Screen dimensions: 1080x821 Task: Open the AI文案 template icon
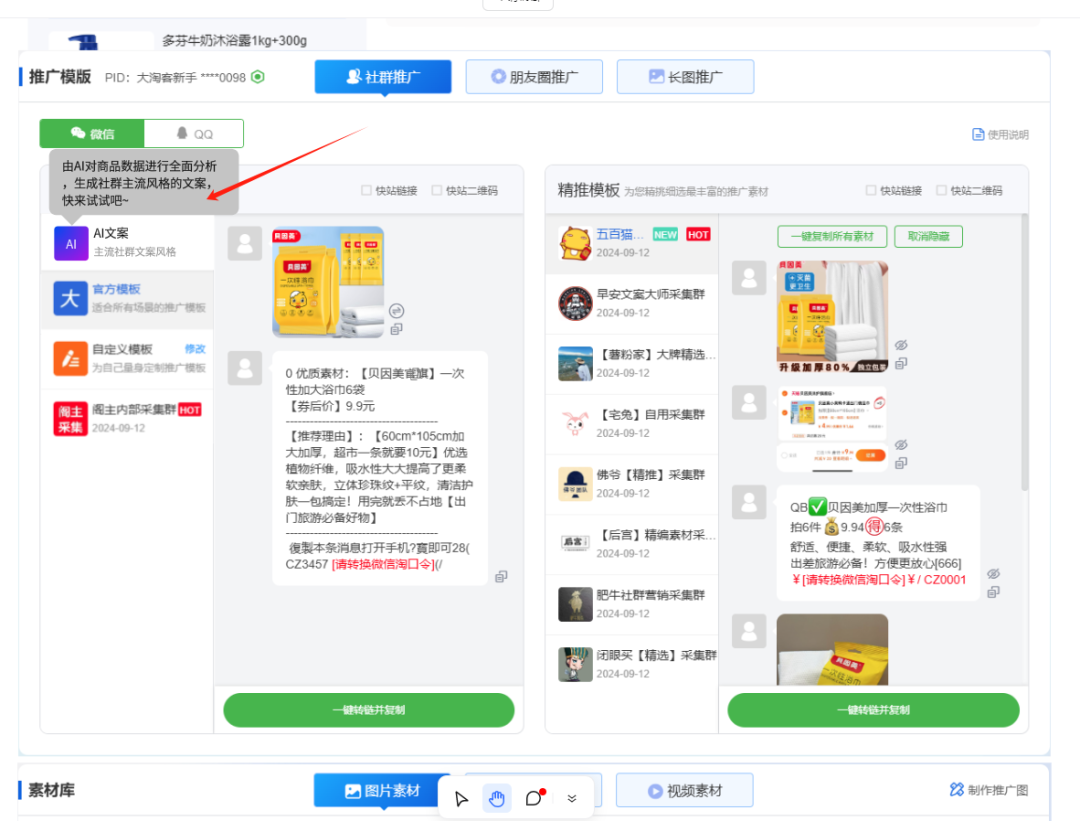pyautogui.click(x=71, y=243)
